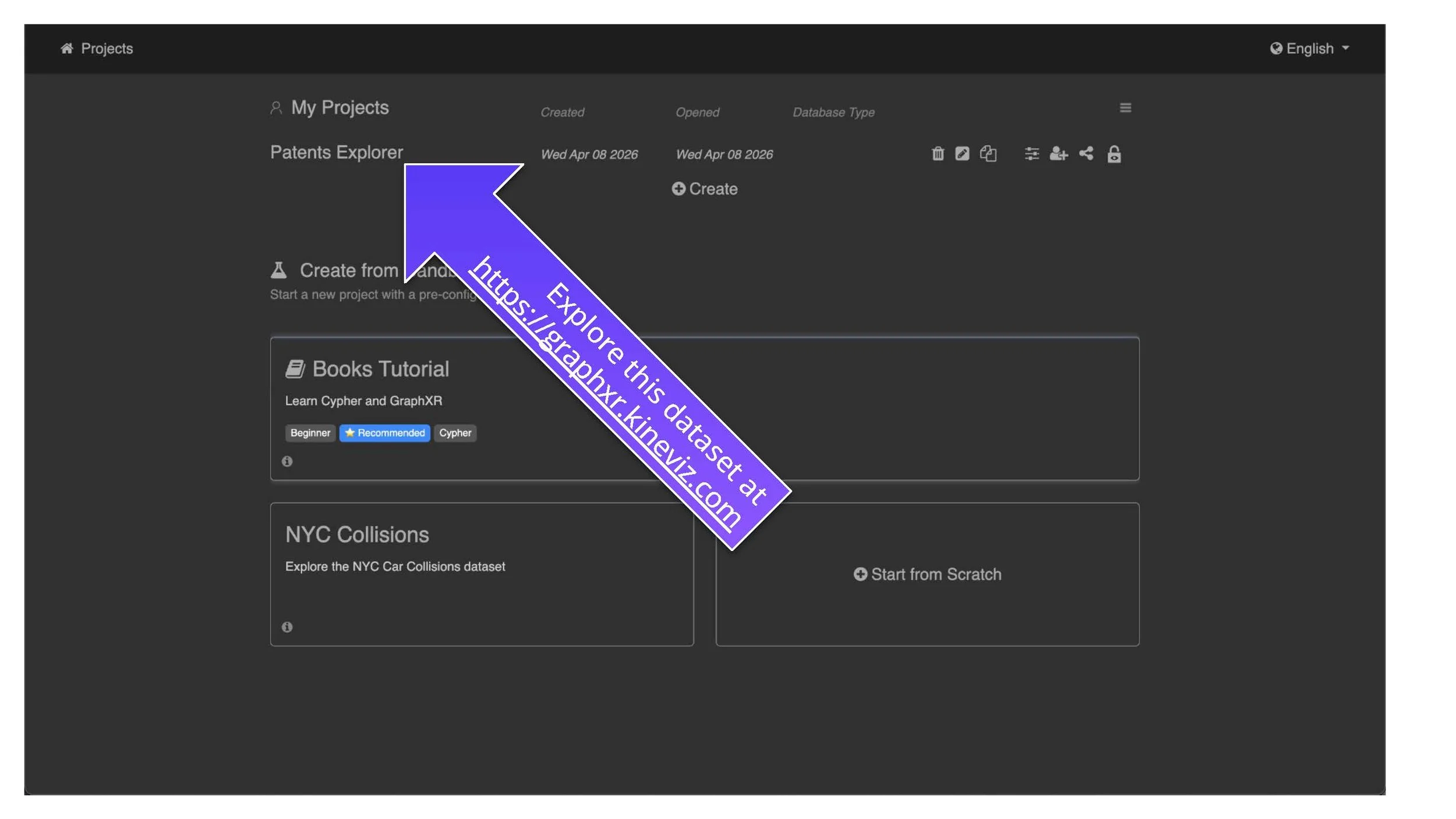Screen dimensions: 1456x819
Task: Click the Recommended tag badge
Action: (x=384, y=433)
